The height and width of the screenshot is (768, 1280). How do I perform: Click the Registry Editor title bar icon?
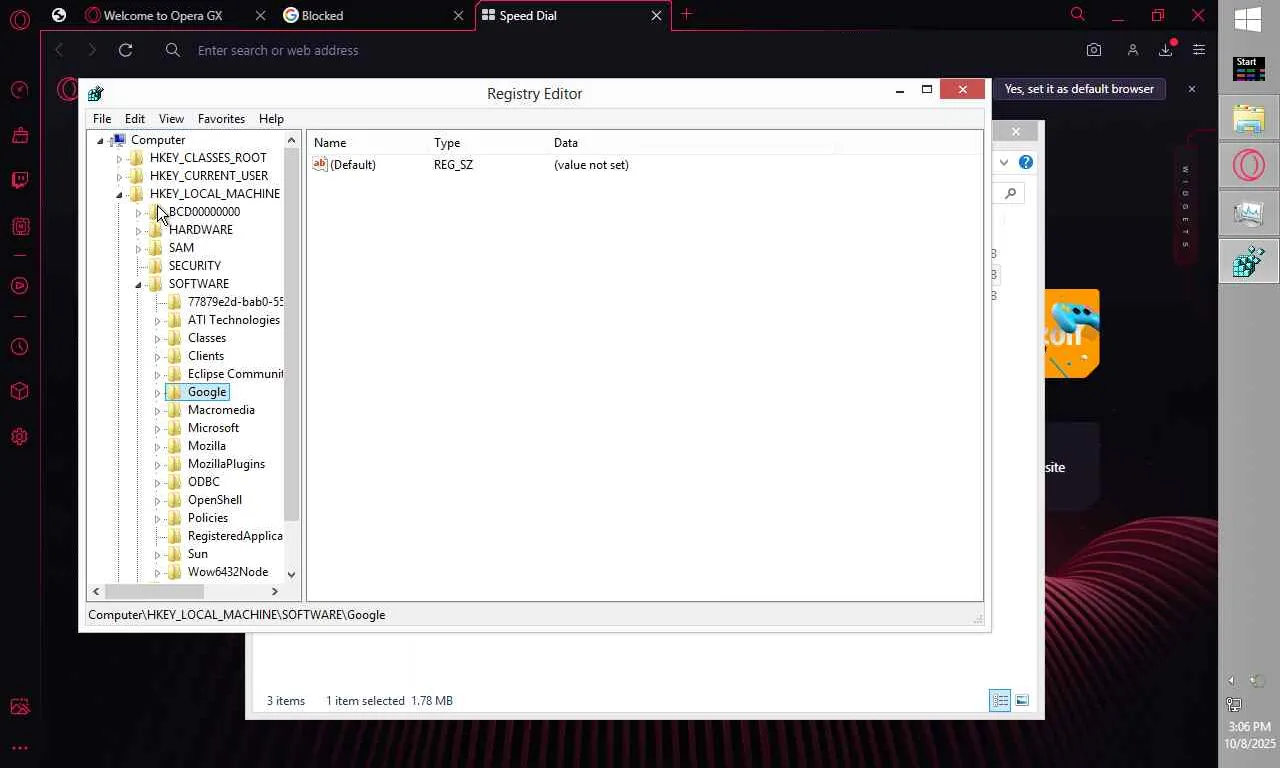pos(96,93)
